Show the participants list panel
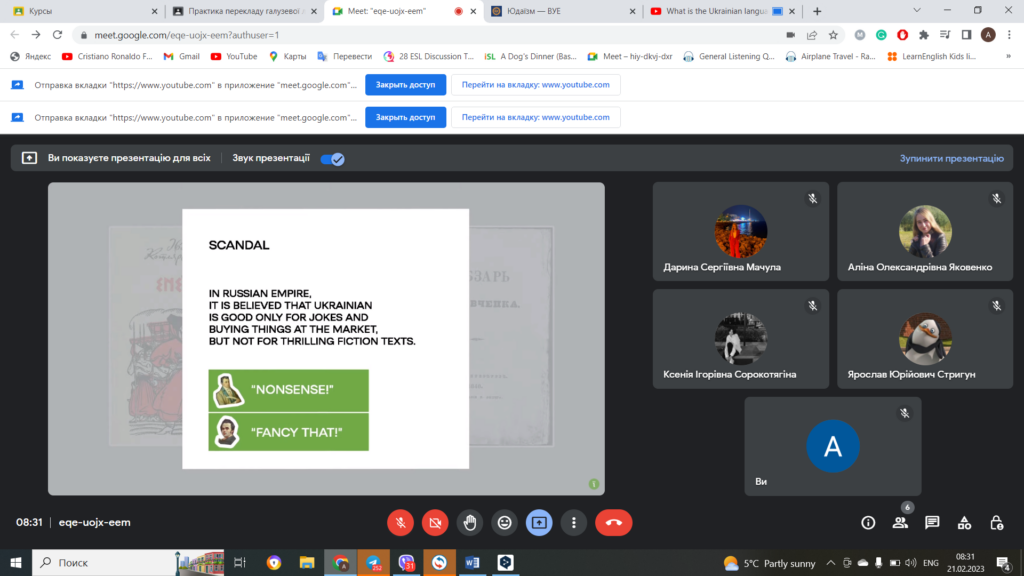This screenshot has width=1024, height=576. pyautogui.click(x=900, y=522)
